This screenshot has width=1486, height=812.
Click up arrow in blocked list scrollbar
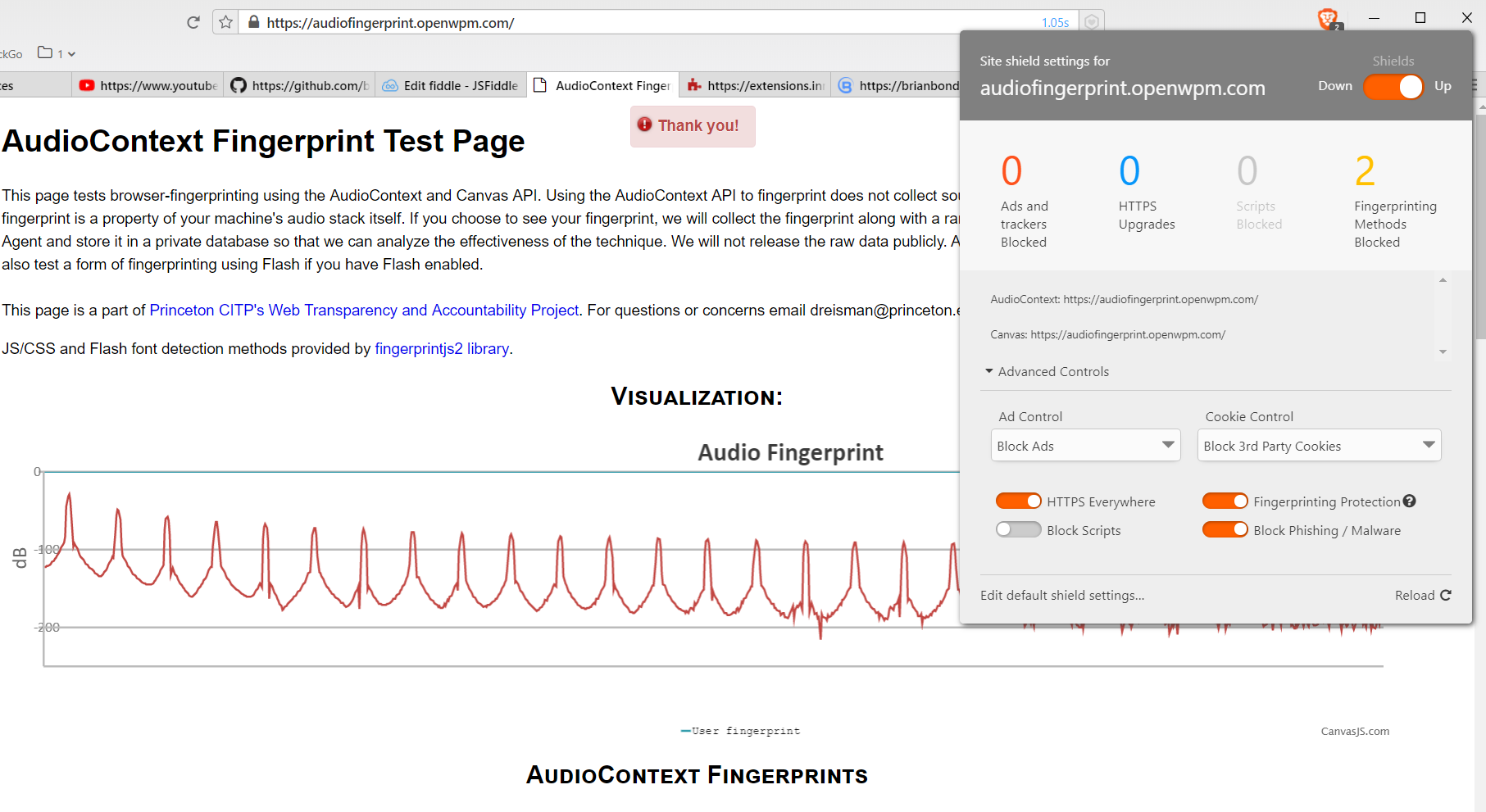click(1443, 280)
